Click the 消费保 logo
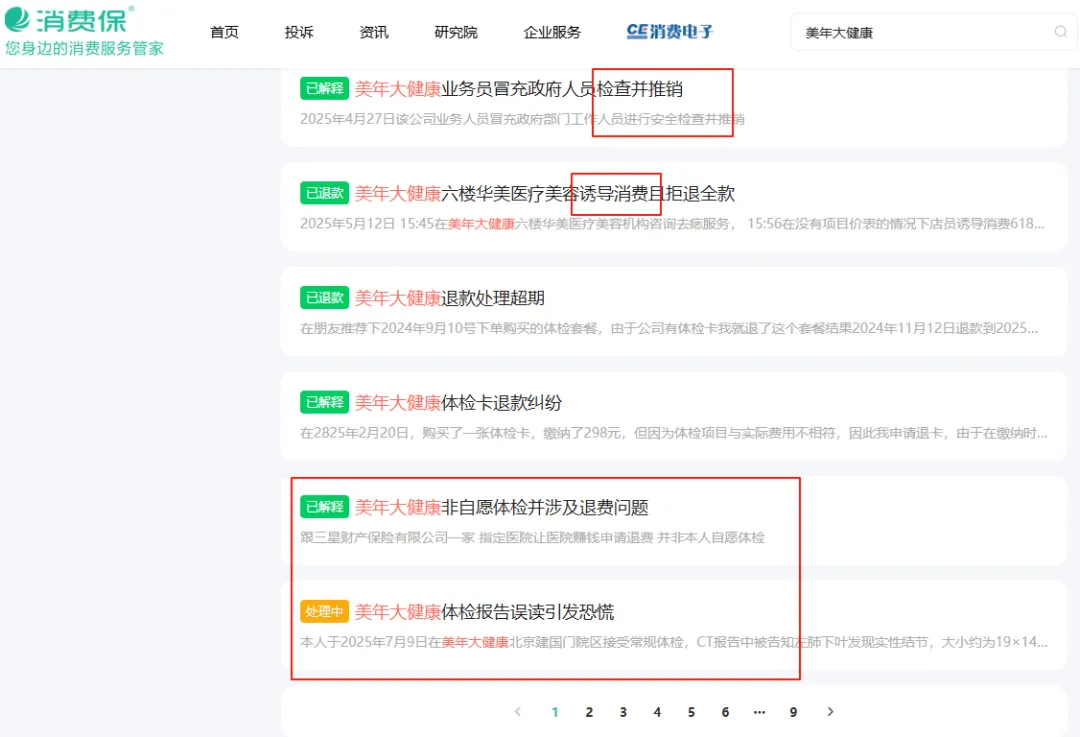Viewport: 1080px width, 737px height. click(69, 19)
